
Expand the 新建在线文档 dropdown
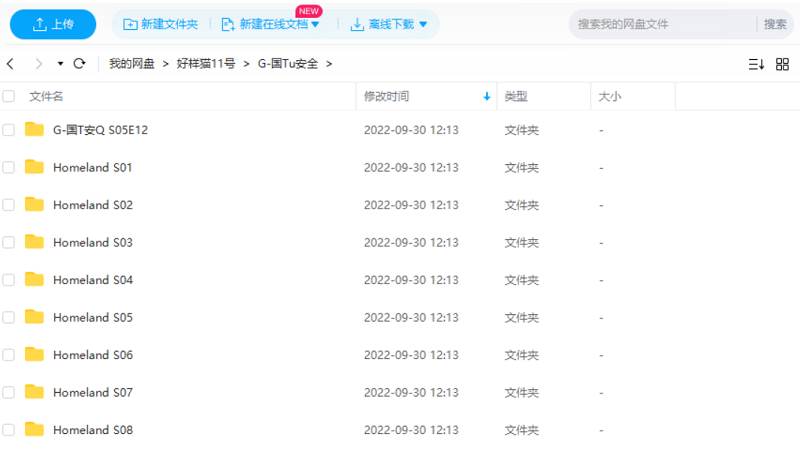316,25
